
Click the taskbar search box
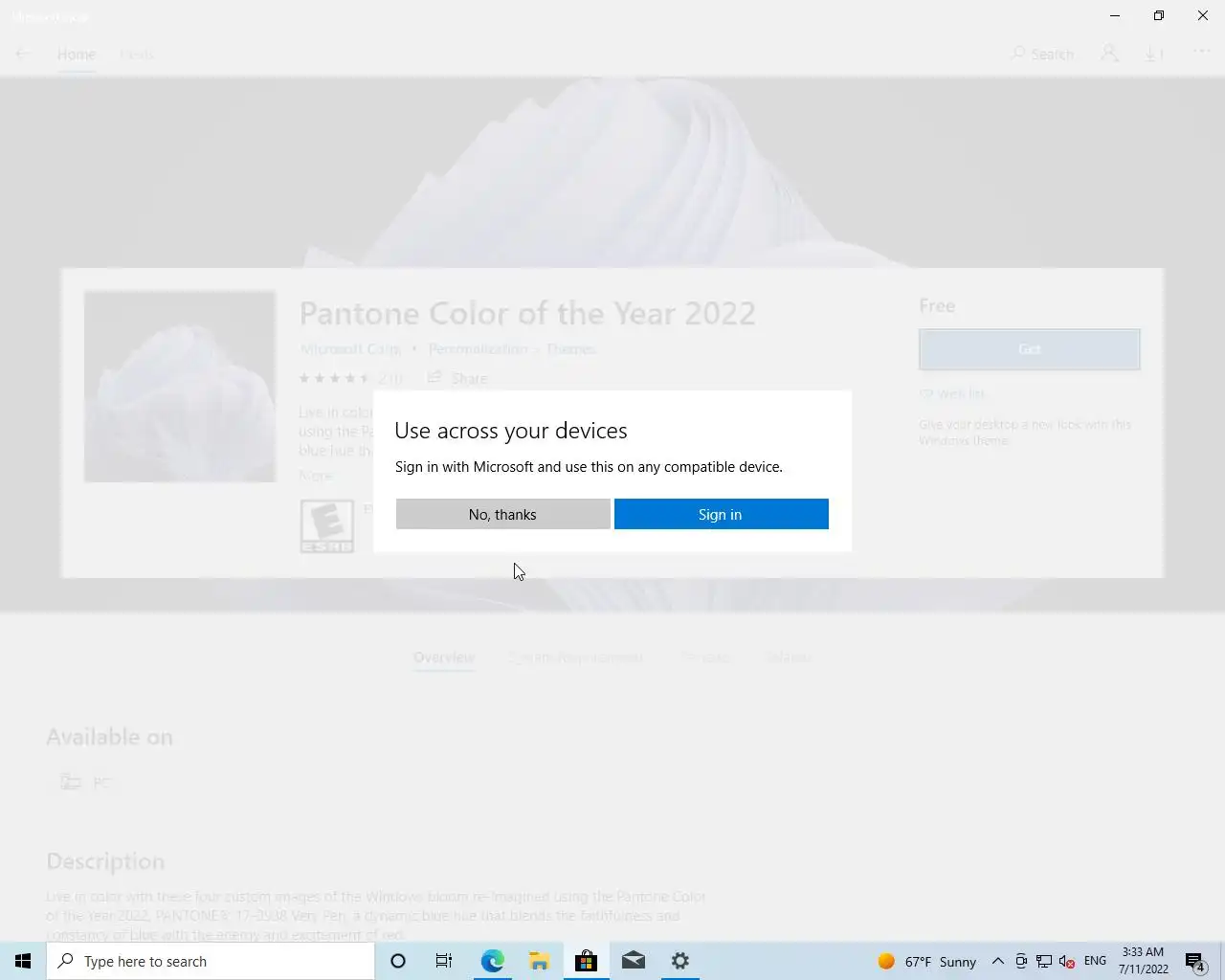[x=211, y=961]
